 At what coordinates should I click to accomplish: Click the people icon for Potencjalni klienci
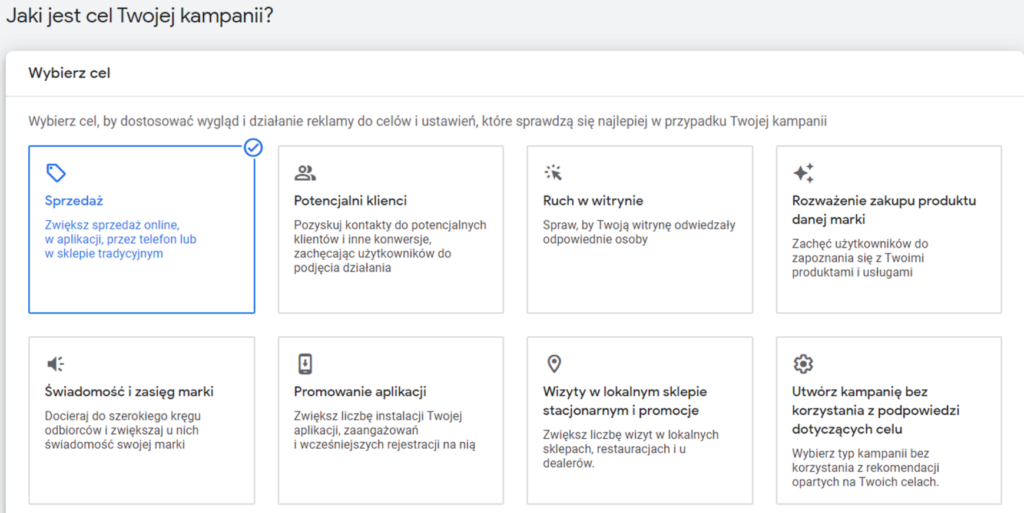305,173
